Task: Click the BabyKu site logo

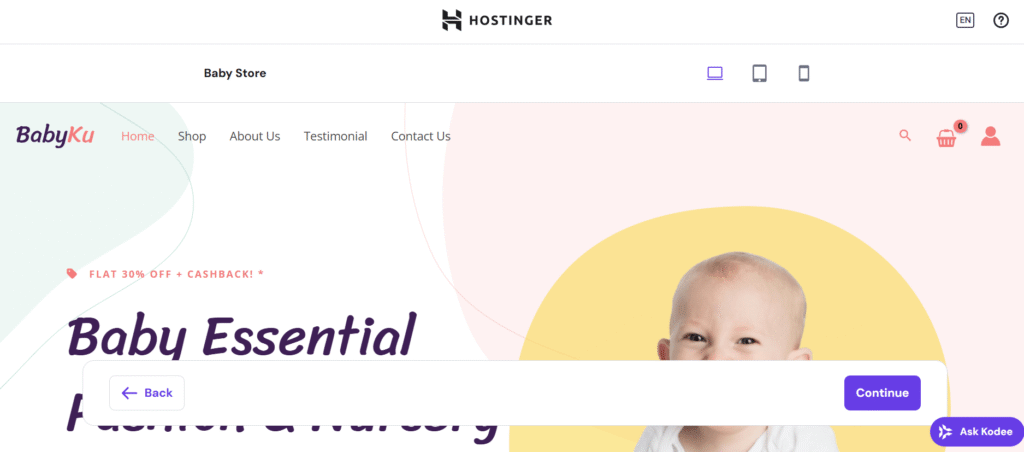Action: (55, 136)
